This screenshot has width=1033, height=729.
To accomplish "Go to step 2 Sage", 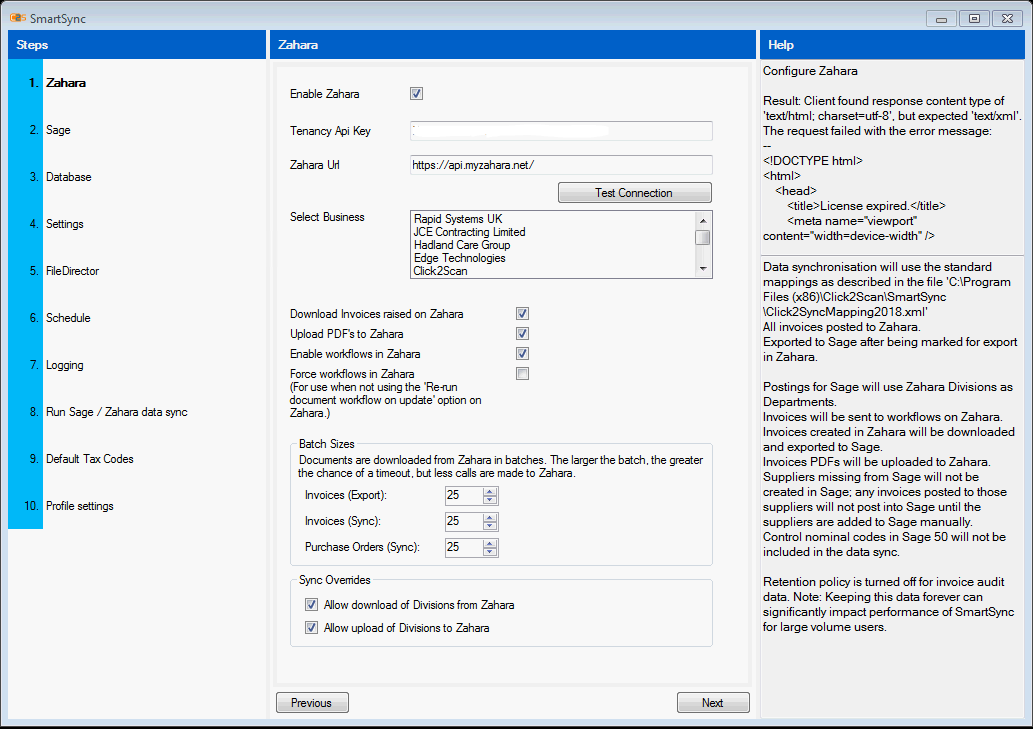I will (58, 130).
